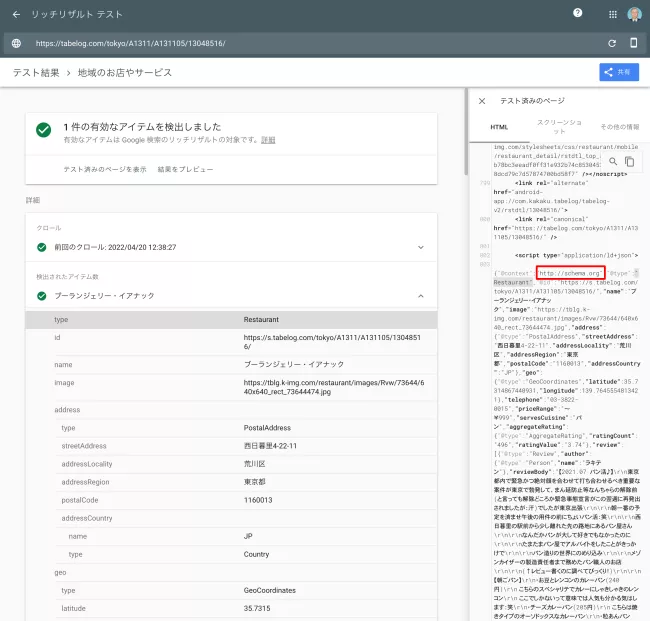Click the reload test icon
The image size is (650, 621).
pyautogui.click(x=612, y=43)
